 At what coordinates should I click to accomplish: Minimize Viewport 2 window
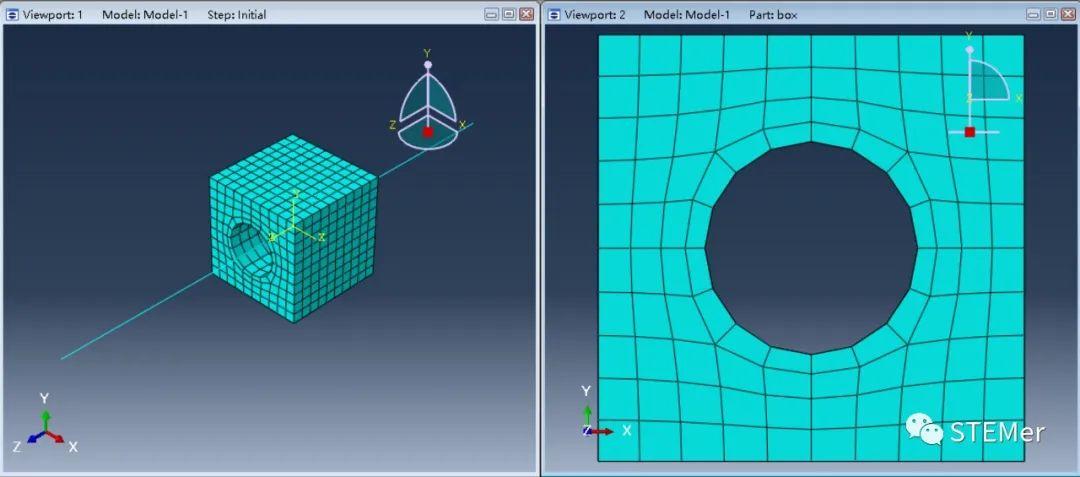(1033, 14)
